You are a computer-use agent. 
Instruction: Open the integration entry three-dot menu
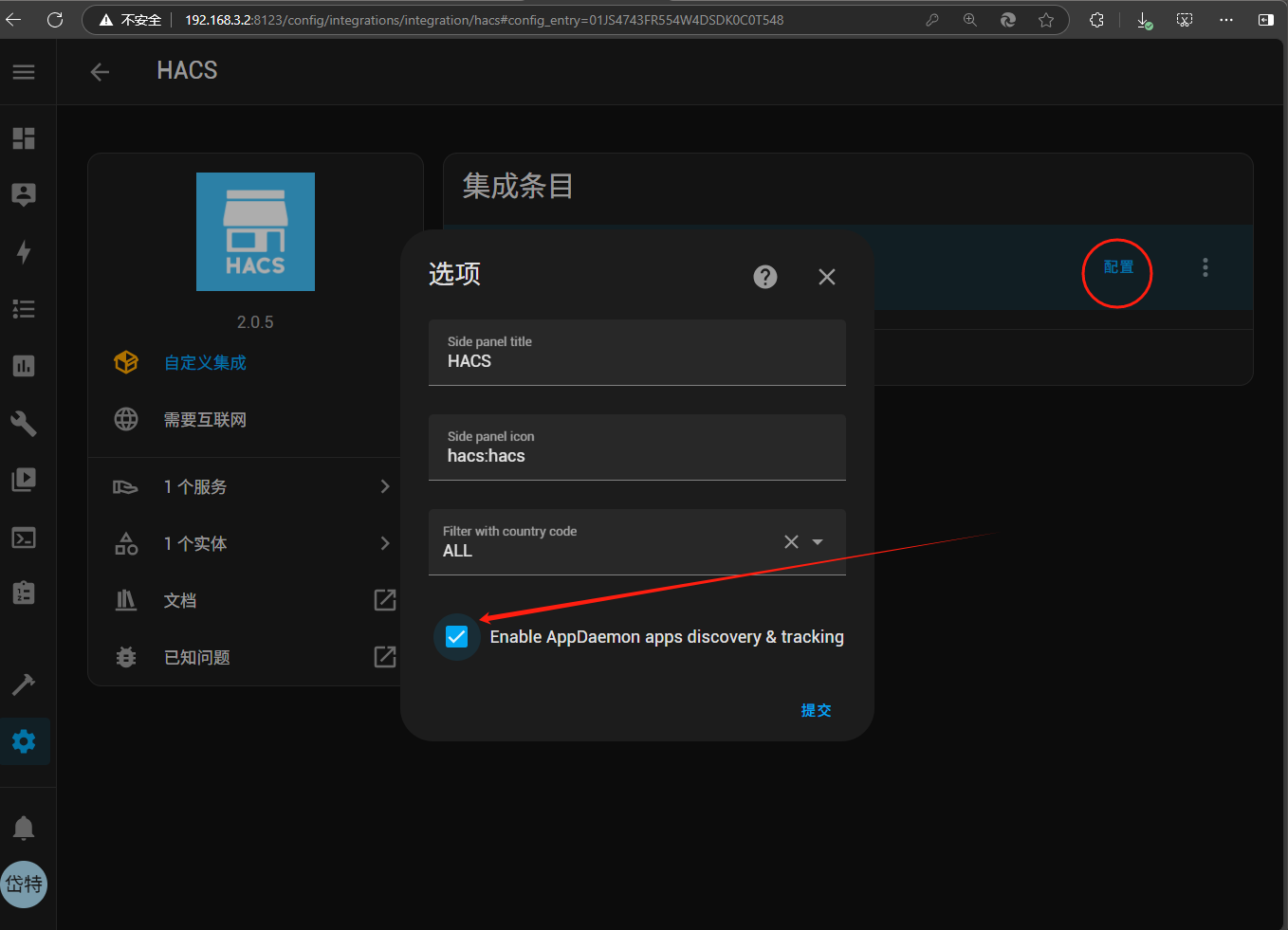(x=1205, y=267)
